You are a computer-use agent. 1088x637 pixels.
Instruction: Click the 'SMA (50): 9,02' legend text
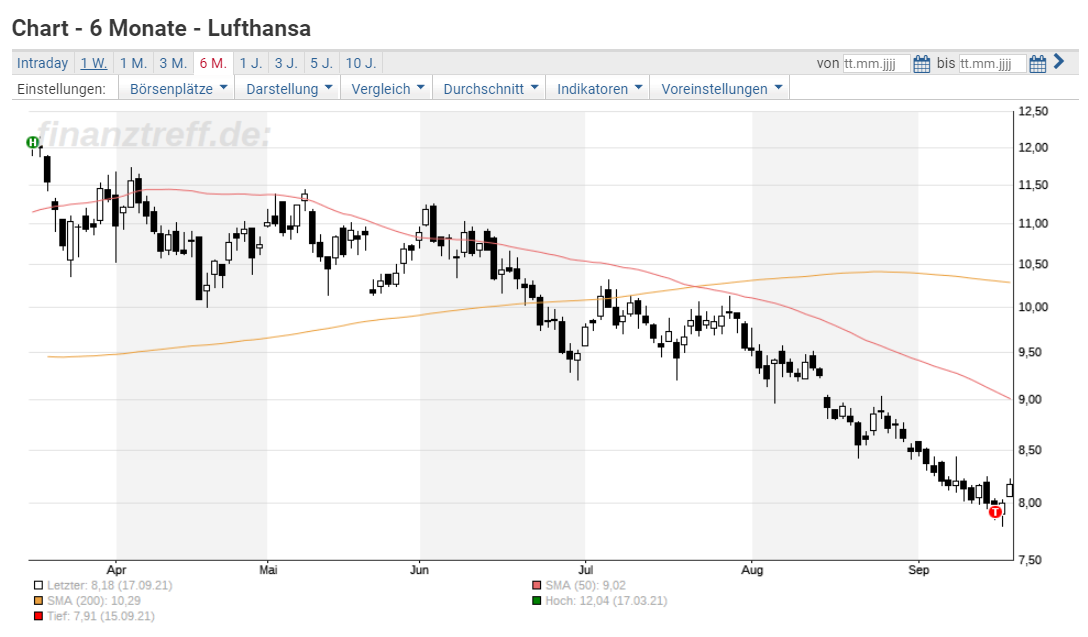(x=586, y=586)
